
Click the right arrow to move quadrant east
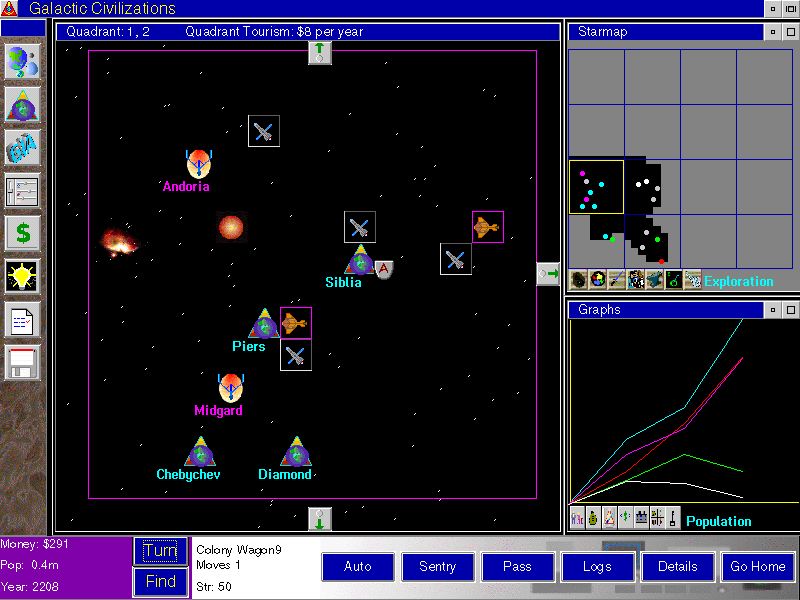point(548,274)
